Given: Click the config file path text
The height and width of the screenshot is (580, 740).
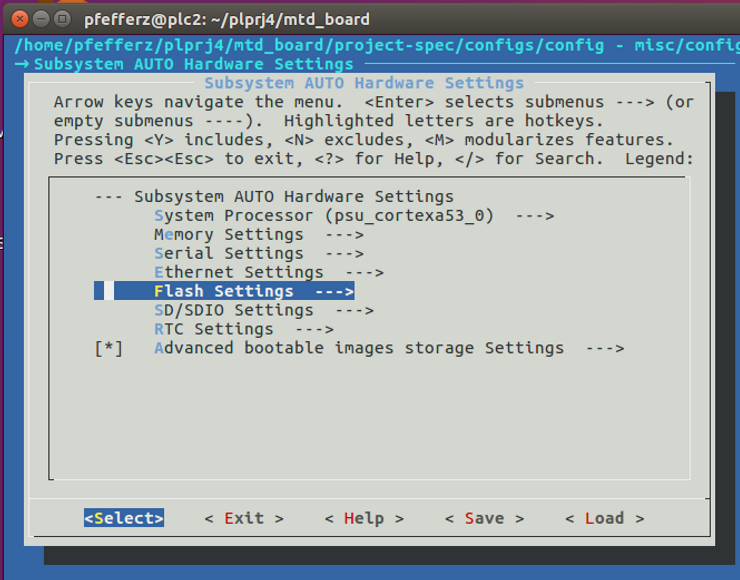Looking at the screenshot, I should [377, 45].
